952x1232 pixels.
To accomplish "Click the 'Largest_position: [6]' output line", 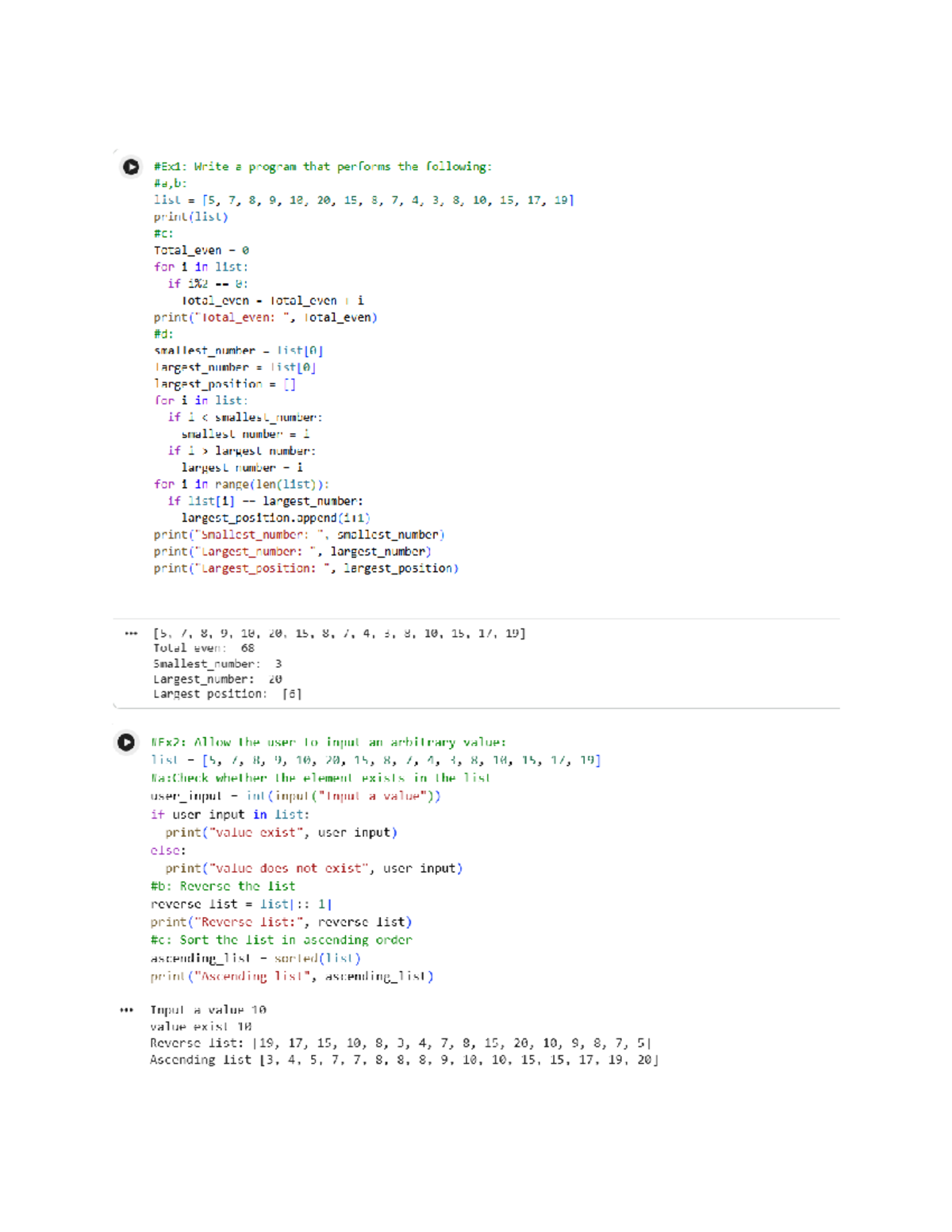I will [x=228, y=694].
